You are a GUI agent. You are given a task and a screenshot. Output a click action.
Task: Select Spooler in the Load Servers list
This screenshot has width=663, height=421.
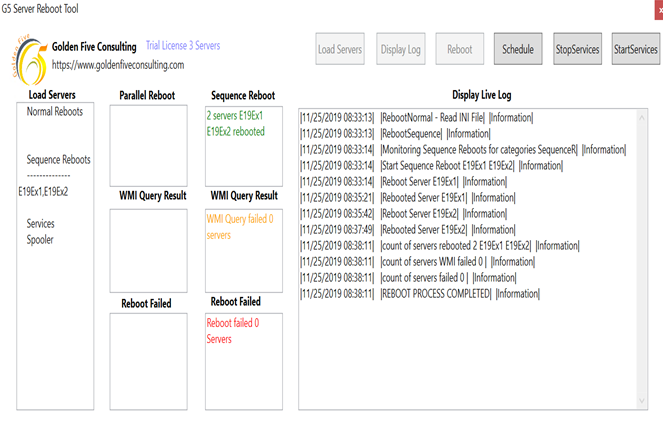click(x=41, y=239)
